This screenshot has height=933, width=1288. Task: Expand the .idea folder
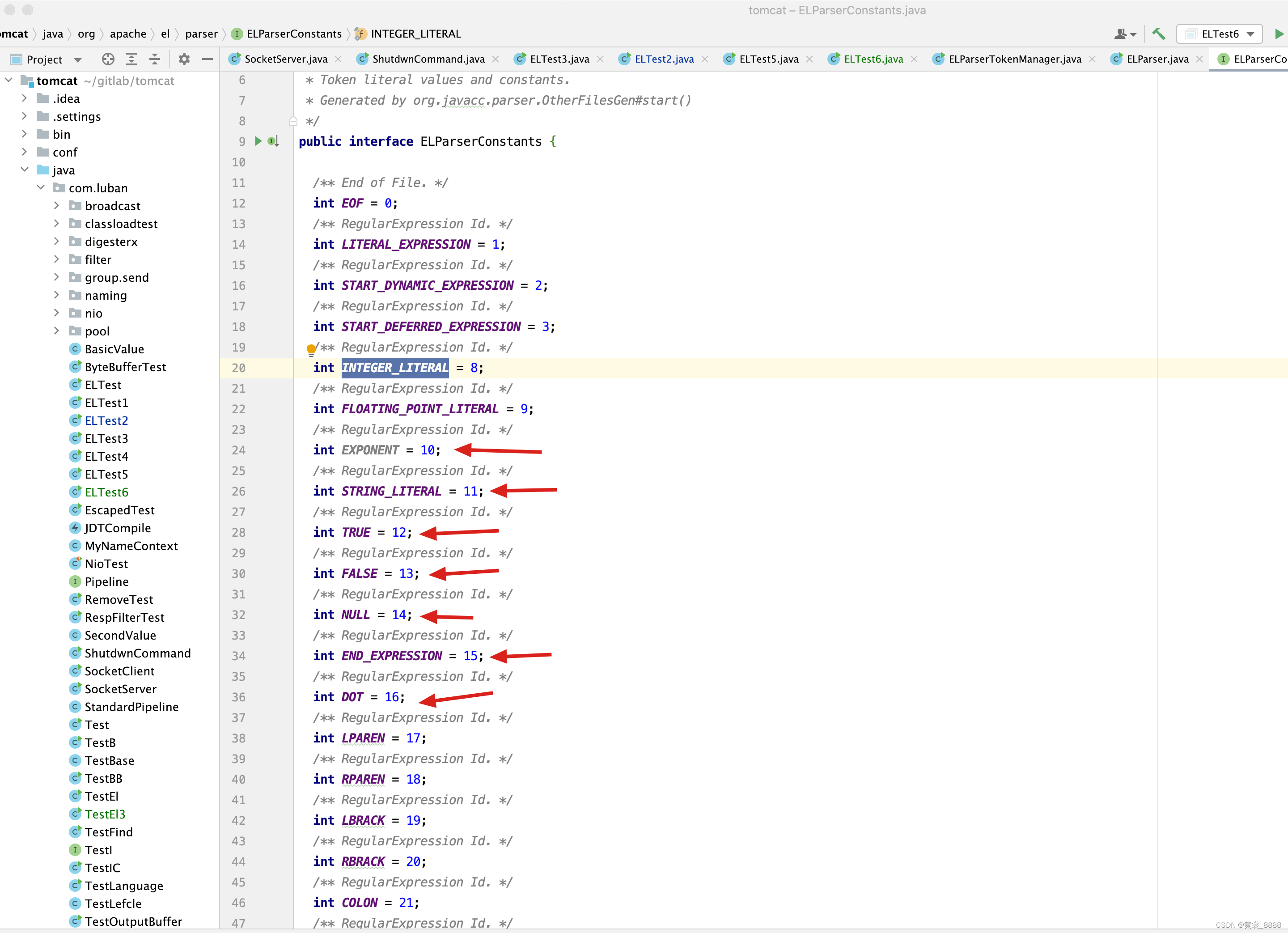[25, 98]
